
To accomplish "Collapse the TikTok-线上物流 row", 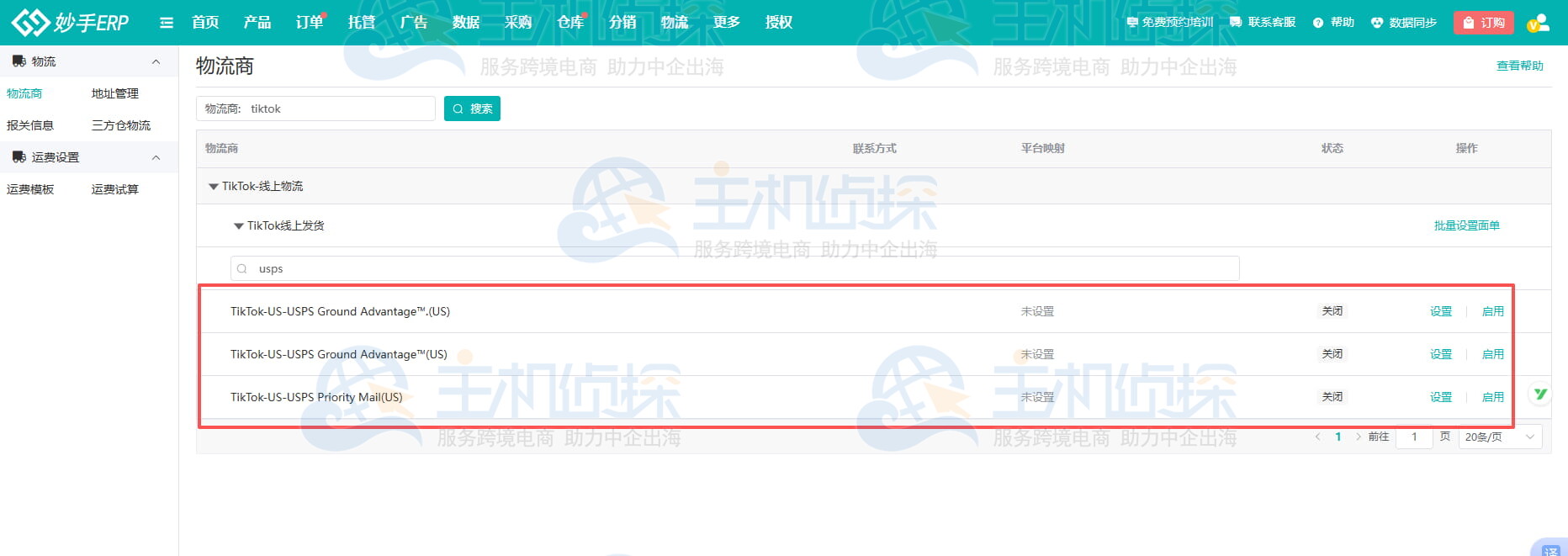I will 214,187.
